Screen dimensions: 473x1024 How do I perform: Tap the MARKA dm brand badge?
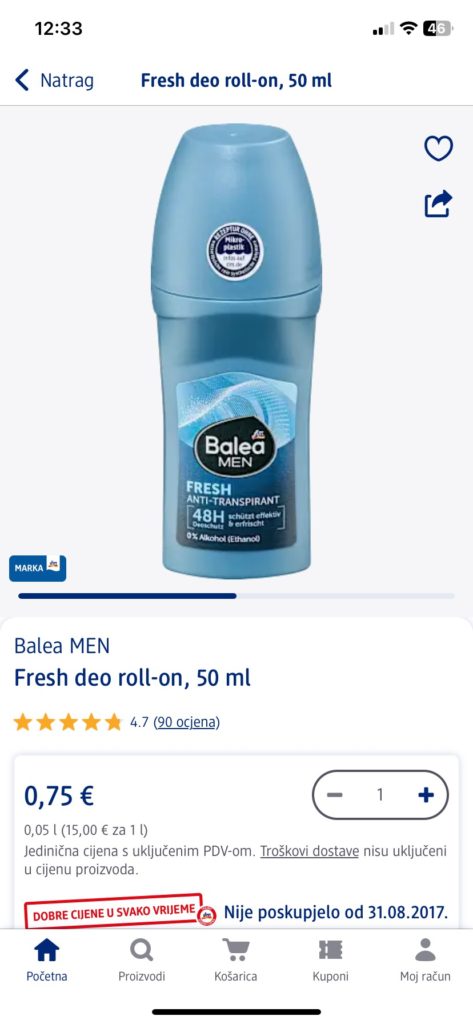[x=37, y=568]
